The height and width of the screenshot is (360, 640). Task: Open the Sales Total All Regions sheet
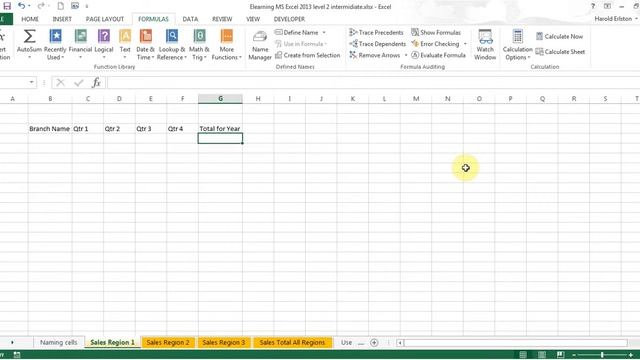click(292, 342)
